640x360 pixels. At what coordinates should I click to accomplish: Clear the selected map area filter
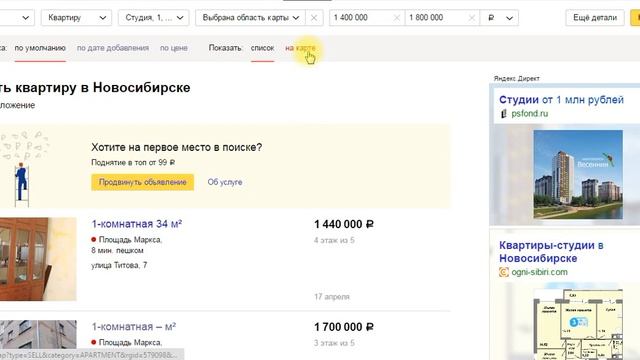314,18
